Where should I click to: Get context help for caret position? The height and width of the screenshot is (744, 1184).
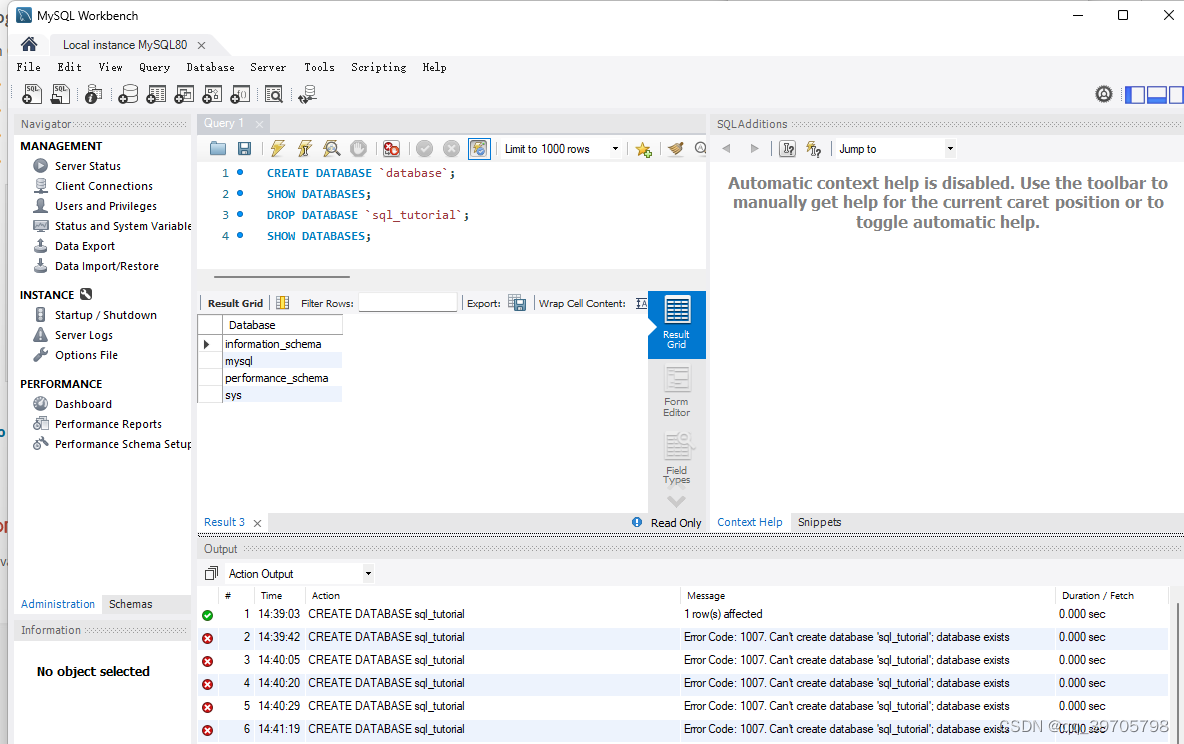tap(788, 149)
